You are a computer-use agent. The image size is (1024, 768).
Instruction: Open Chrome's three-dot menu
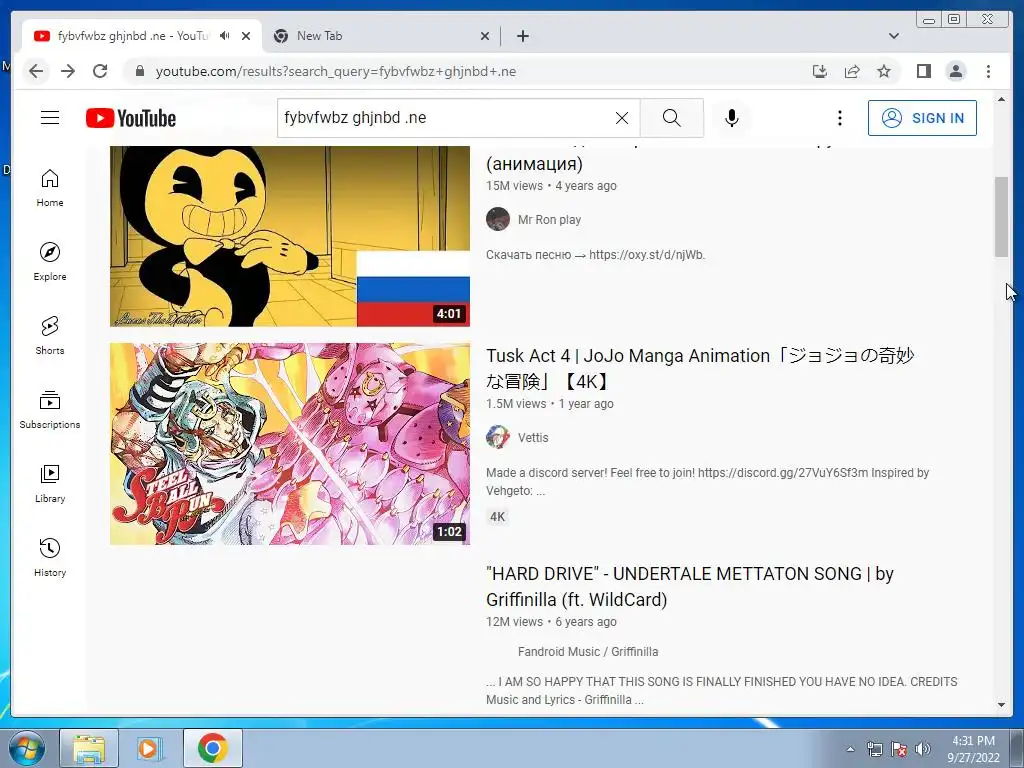tap(988, 71)
